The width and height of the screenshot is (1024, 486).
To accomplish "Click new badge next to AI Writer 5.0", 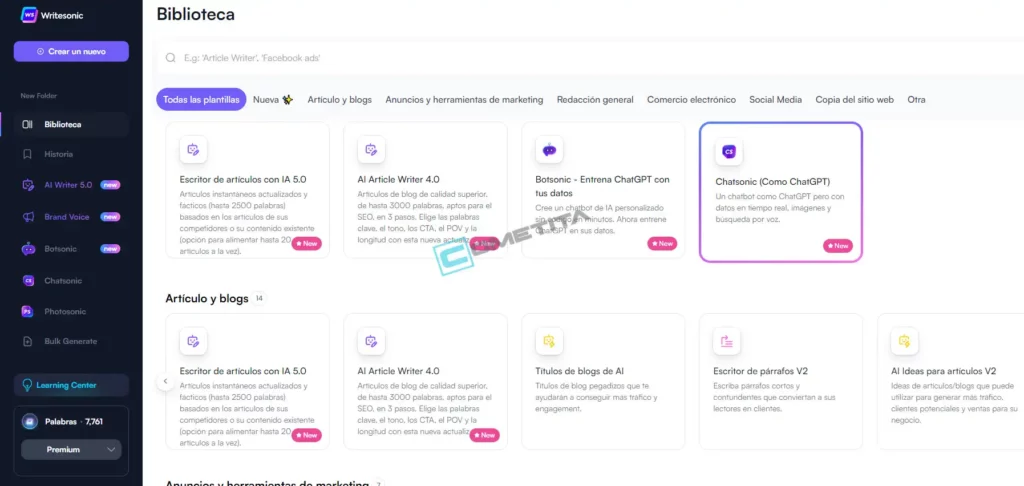I will point(110,185).
